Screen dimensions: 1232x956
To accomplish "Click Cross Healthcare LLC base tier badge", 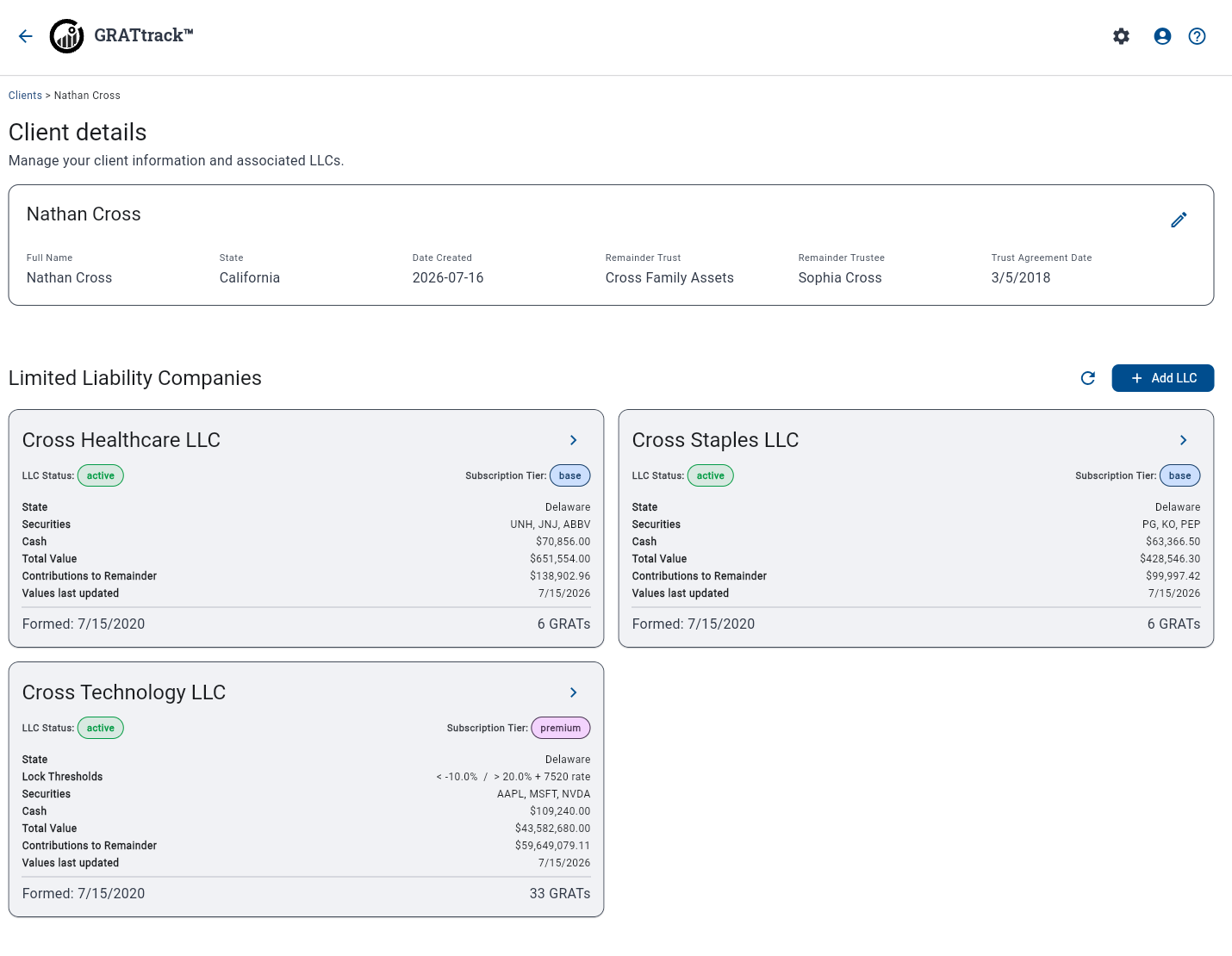I will coord(570,475).
